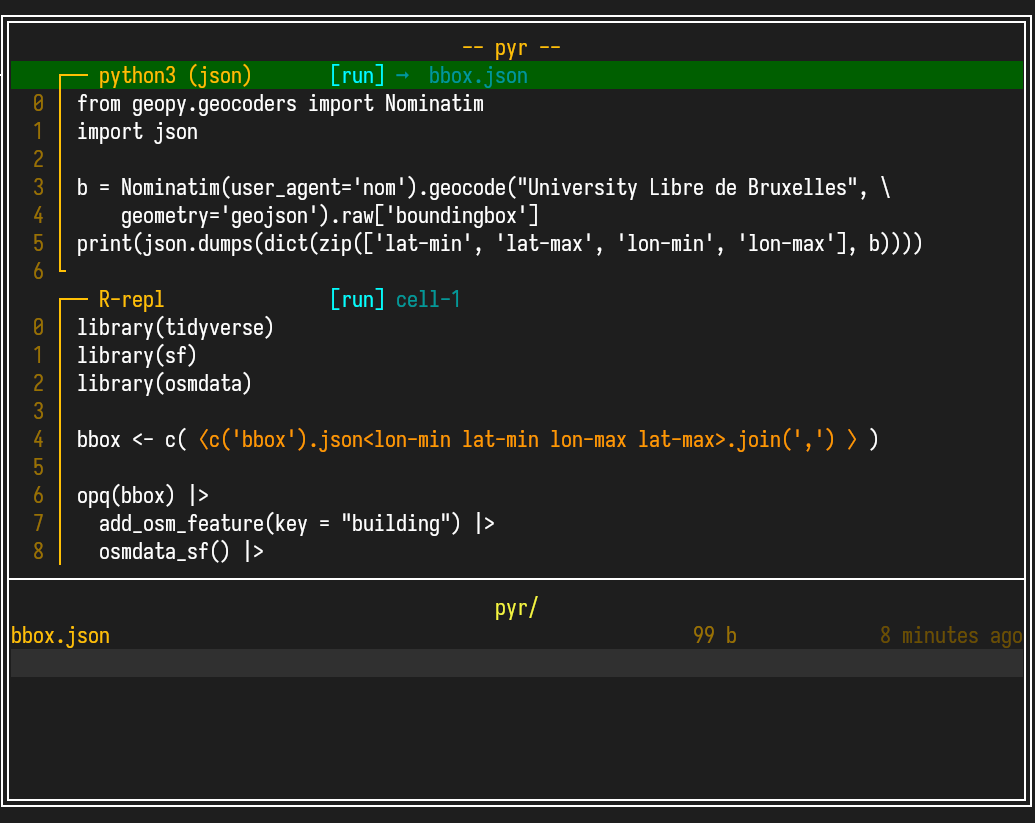Screen dimensions: 1035x823
Task: Open the bbox.json output target in the python header
Action: pos(478,76)
